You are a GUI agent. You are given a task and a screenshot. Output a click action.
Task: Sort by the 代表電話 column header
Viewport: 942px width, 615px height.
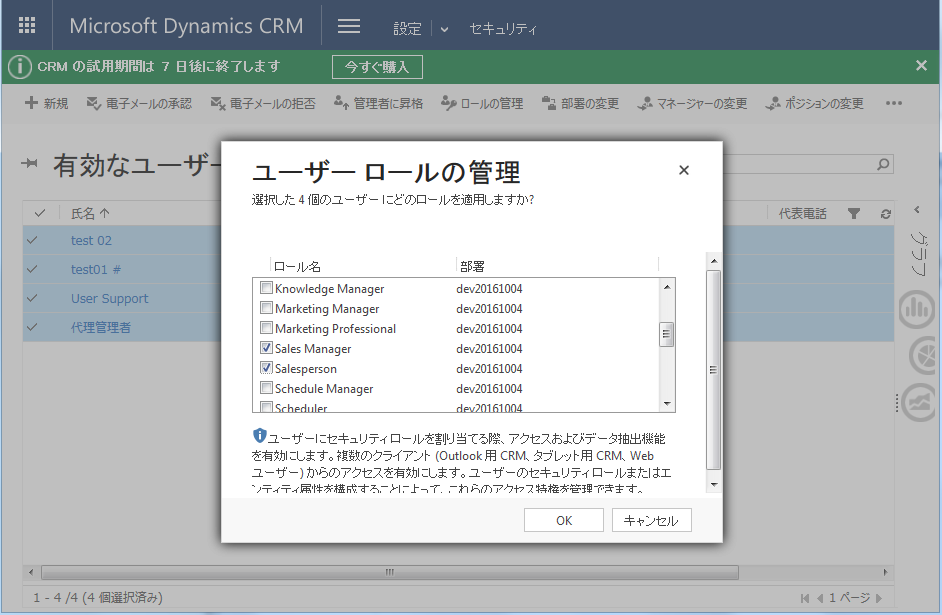pos(803,213)
